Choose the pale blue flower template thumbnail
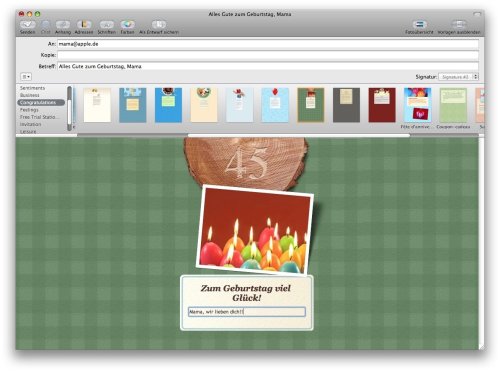The width and height of the screenshot is (500, 371). click(x=239, y=105)
